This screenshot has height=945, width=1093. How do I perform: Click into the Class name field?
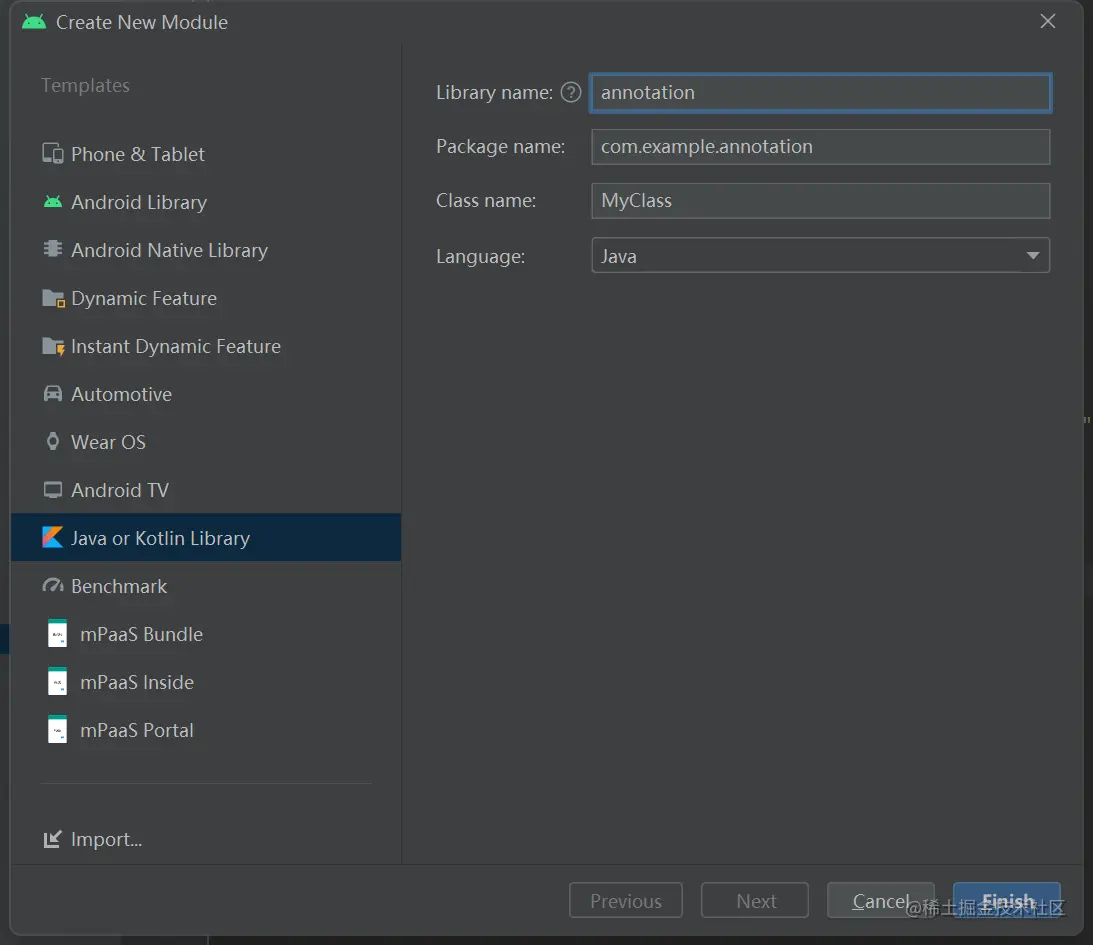coord(820,201)
